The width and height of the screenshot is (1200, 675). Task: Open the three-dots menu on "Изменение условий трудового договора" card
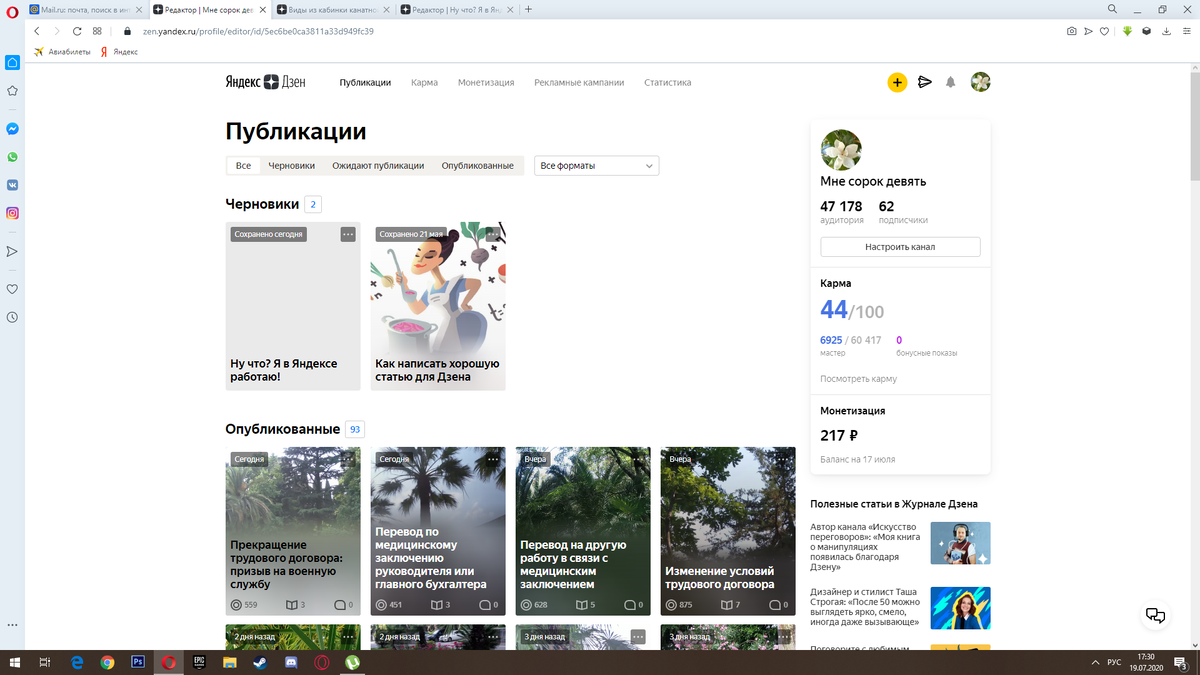coord(783,459)
